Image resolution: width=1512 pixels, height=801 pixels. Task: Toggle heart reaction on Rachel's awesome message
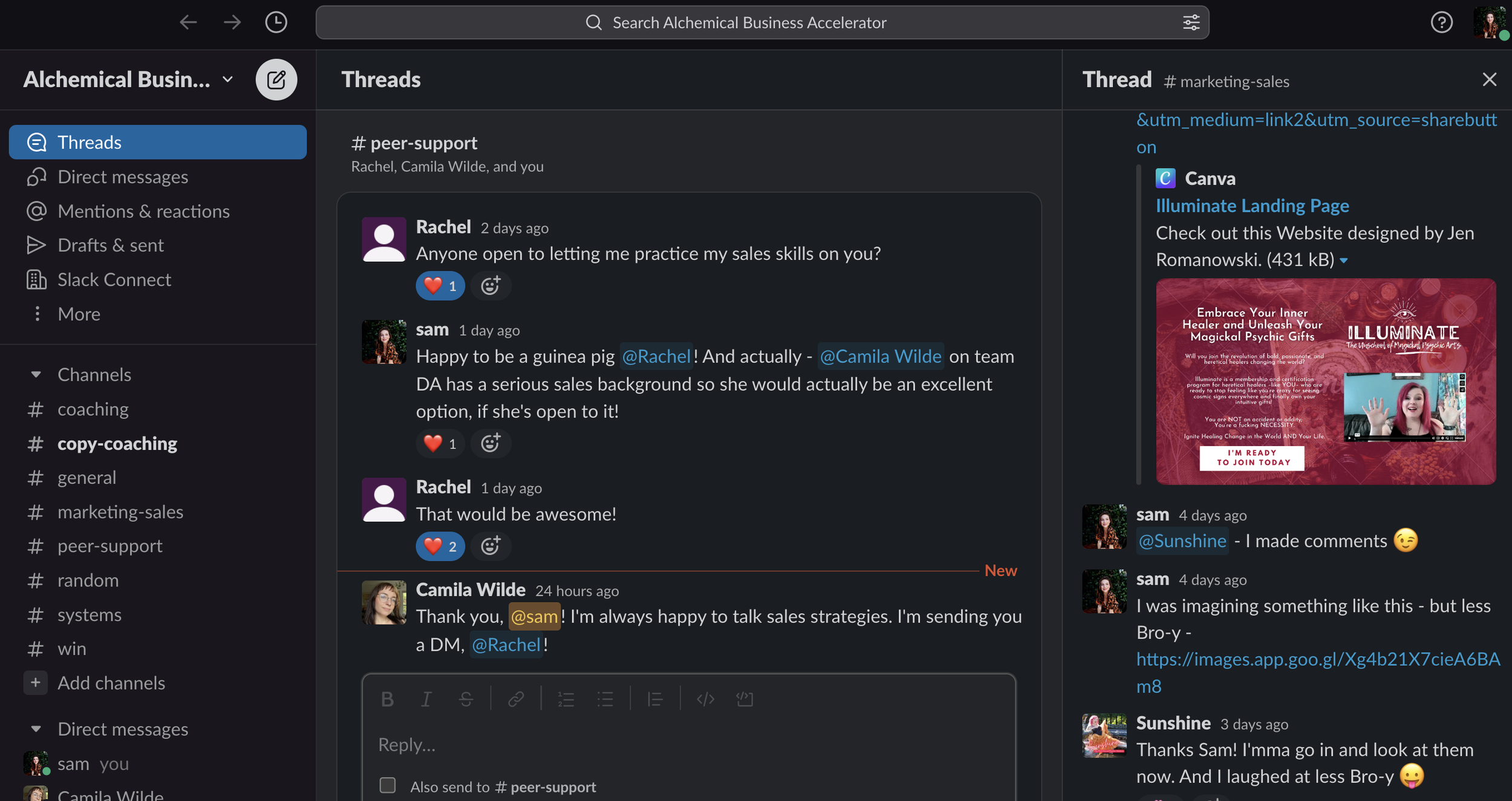pos(440,546)
